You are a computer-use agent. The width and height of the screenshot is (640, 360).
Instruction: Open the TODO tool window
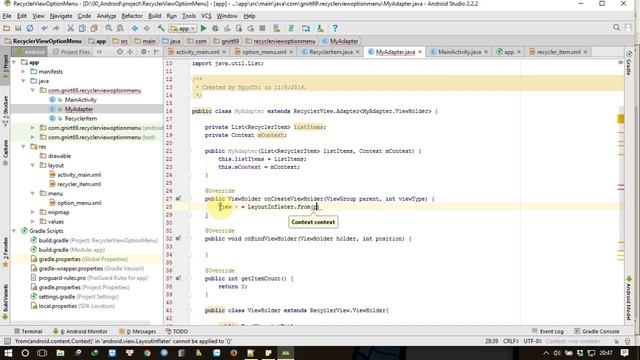point(177,331)
